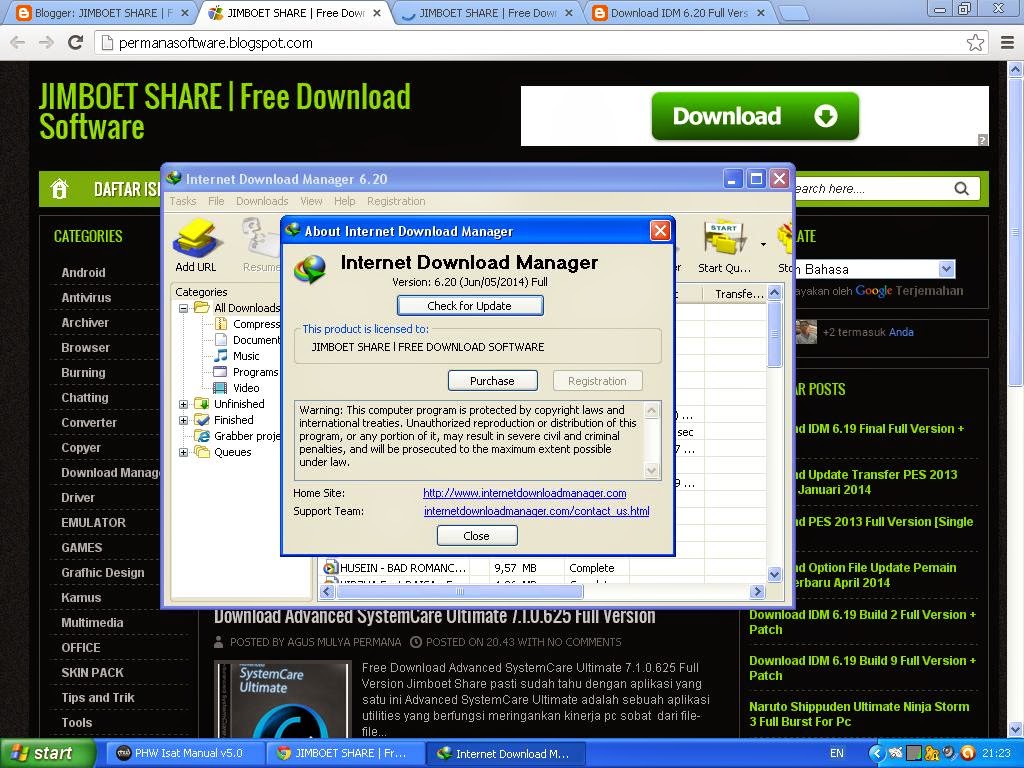Viewport: 1024px width, 768px height.
Task: Open the Bahasa language dropdown
Action: 946,268
